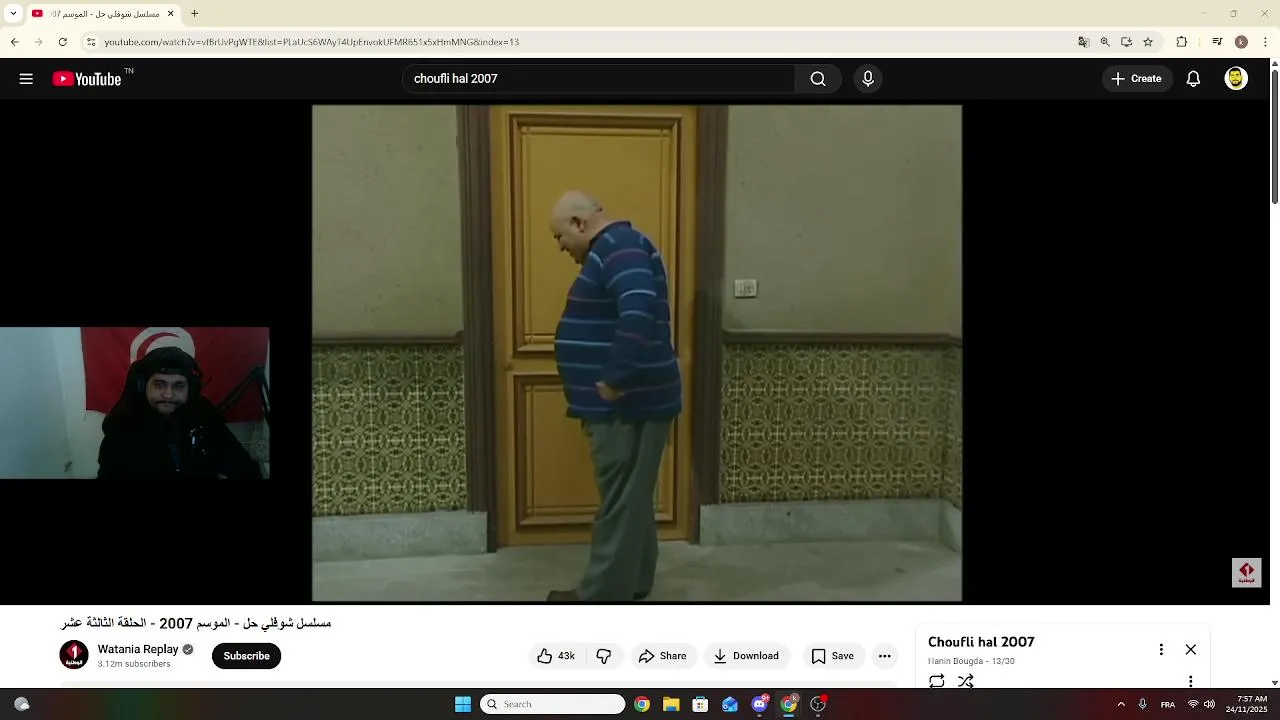Image resolution: width=1280 pixels, height=720 pixels.
Task: Bookmark this tab with the star
Action: [x=1148, y=42]
